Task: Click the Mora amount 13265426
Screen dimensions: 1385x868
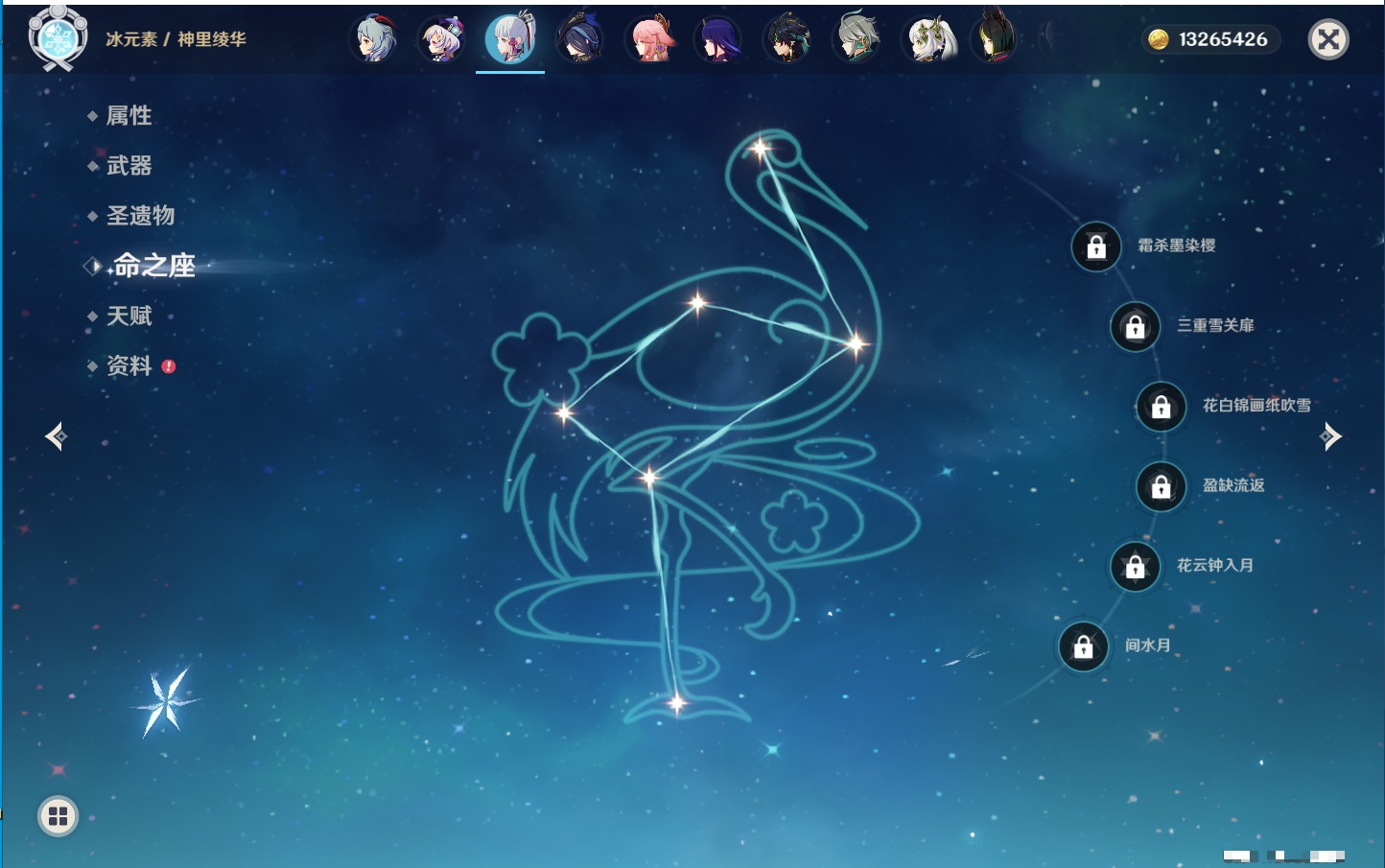Action: click(x=1223, y=39)
